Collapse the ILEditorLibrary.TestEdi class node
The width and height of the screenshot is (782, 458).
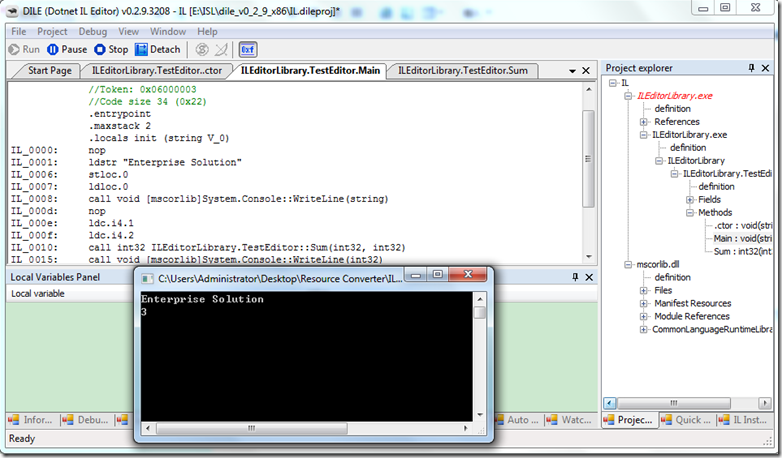[674, 174]
